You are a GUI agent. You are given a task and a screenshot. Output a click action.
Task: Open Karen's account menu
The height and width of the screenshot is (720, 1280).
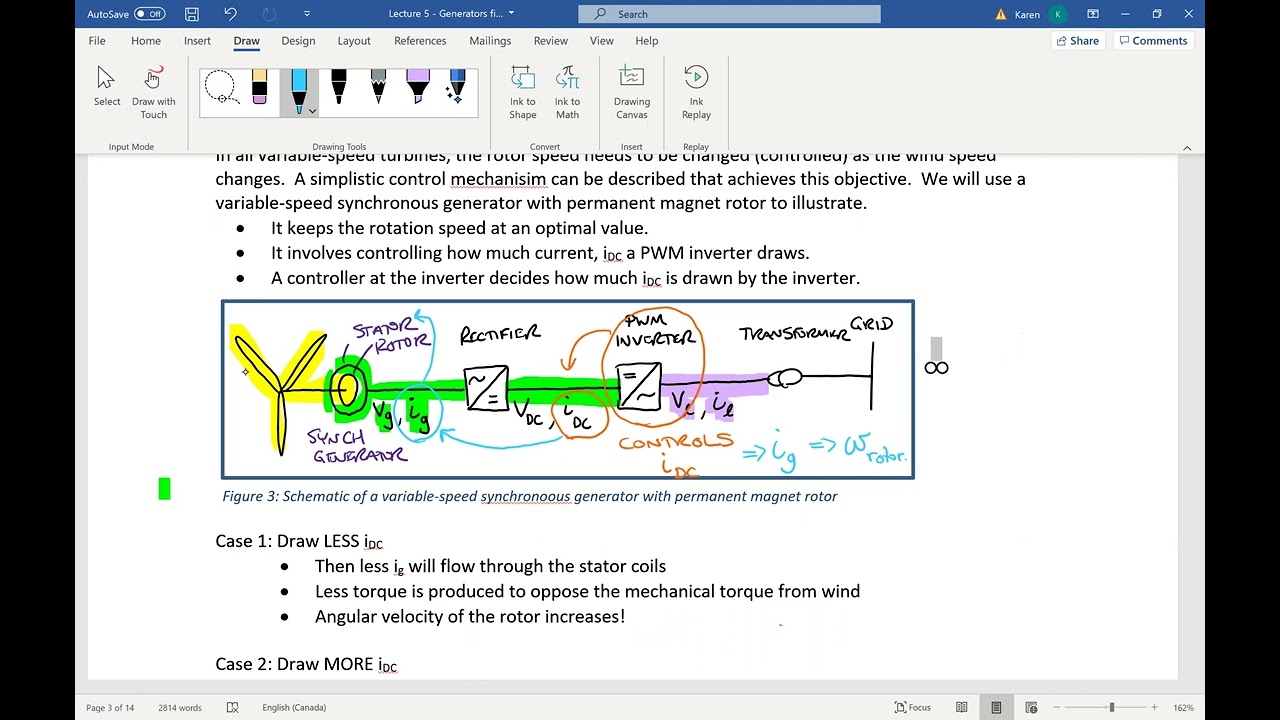pos(1041,14)
